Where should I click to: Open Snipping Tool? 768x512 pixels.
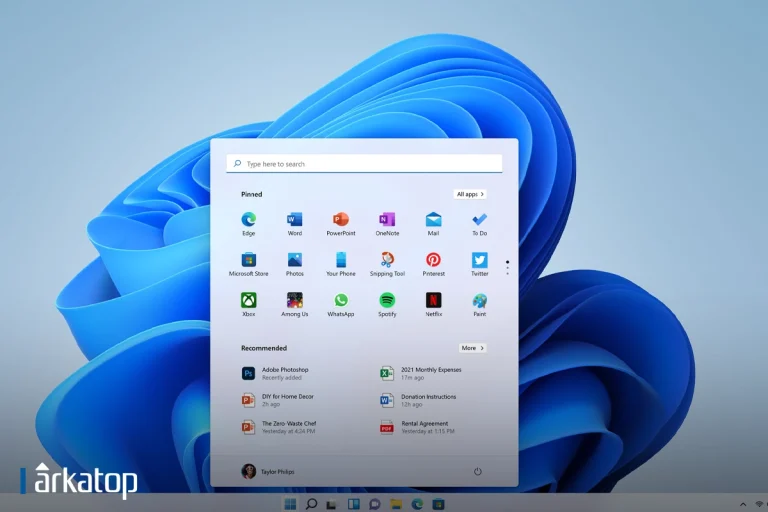(387, 264)
